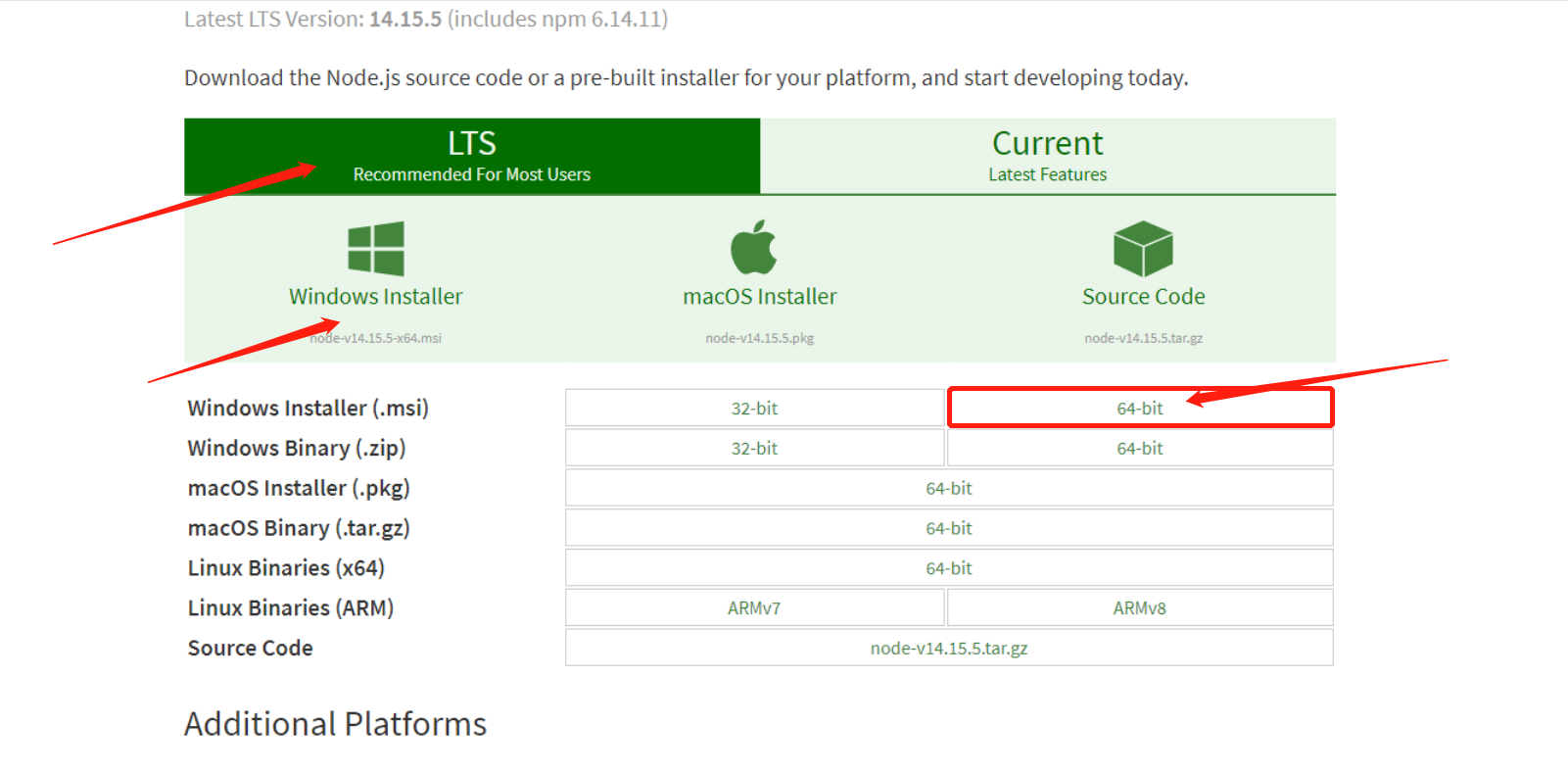The height and width of the screenshot is (773, 1568).
Task: Download node-v14.15.5.tar.gz in Source Code row
Action: 949,648
